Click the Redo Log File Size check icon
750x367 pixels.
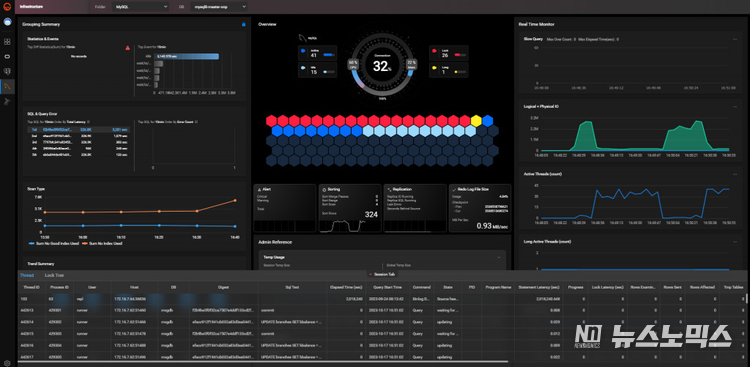pos(454,189)
